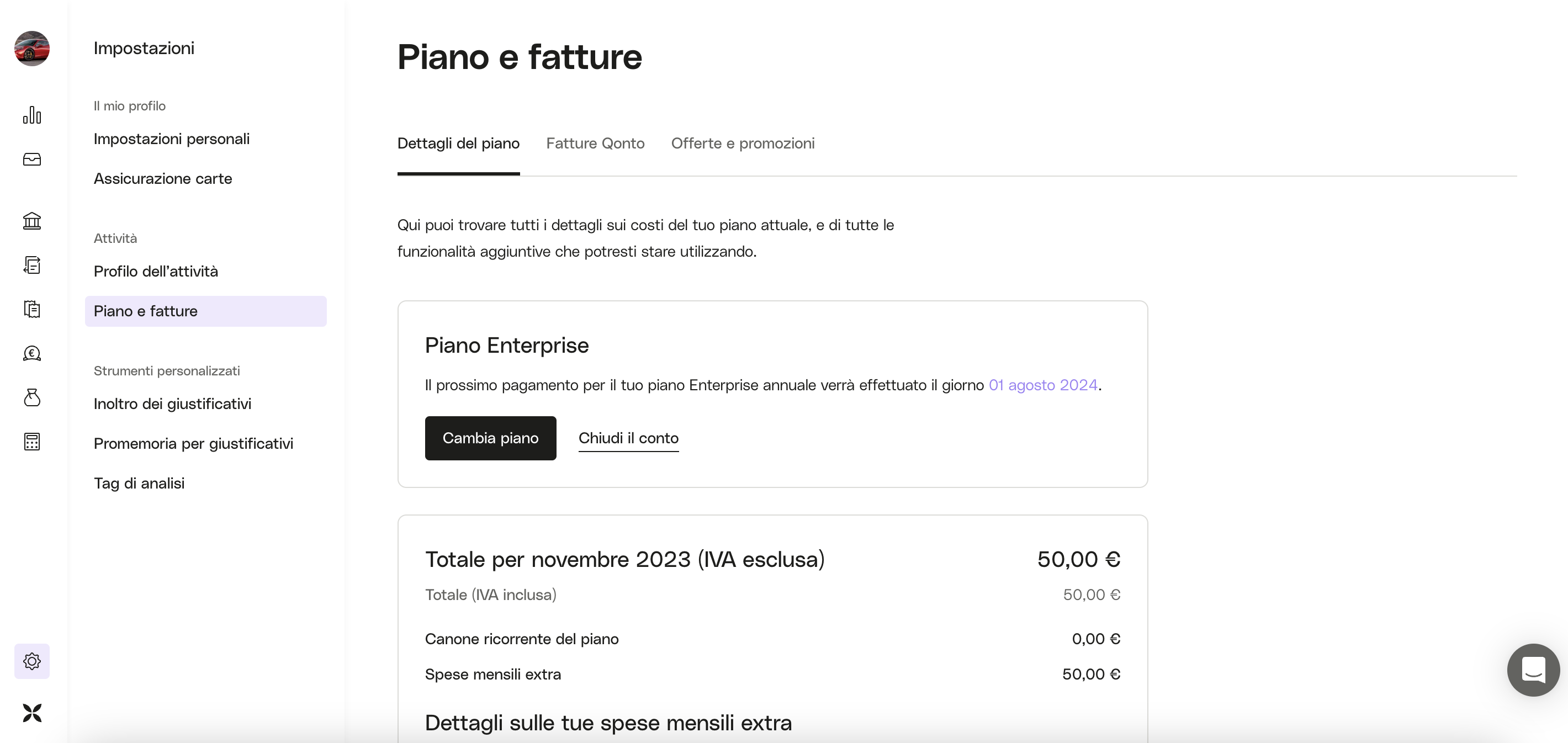Image resolution: width=1568 pixels, height=743 pixels.
Task: Switch to Offerte e promozioni tab
Action: (x=743, y=144)
